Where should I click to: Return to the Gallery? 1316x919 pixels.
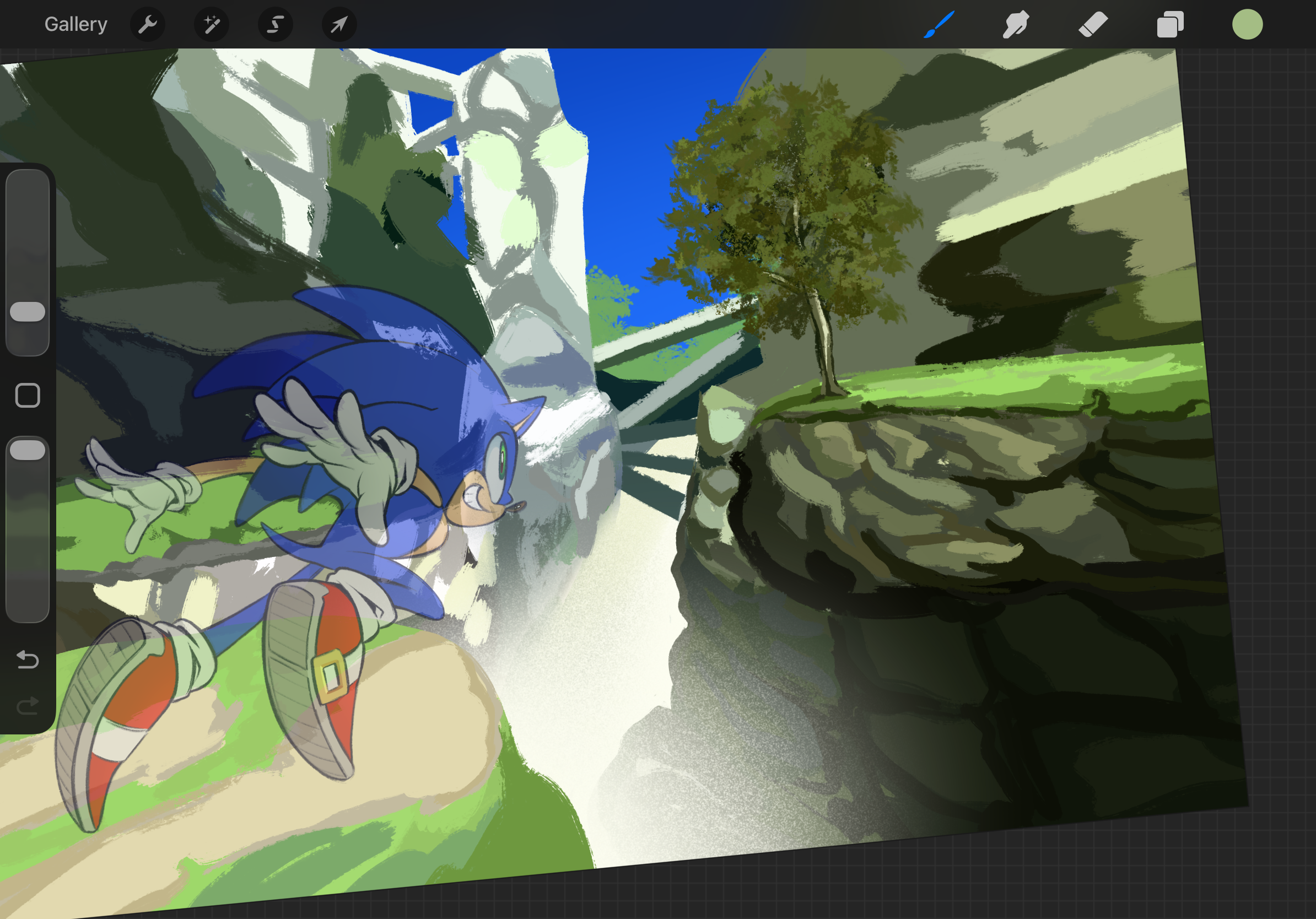[x=75, y=24]
